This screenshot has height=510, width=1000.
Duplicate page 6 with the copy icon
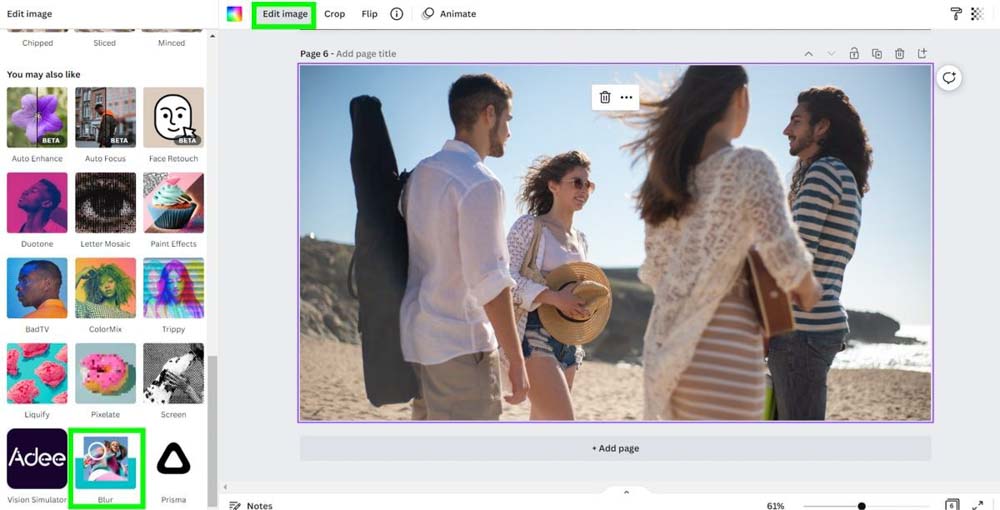(877, 54)
